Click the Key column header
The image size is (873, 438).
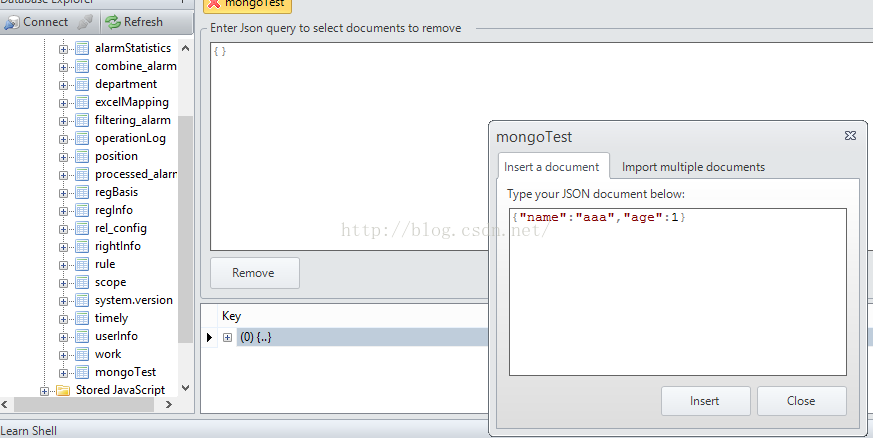232,316
